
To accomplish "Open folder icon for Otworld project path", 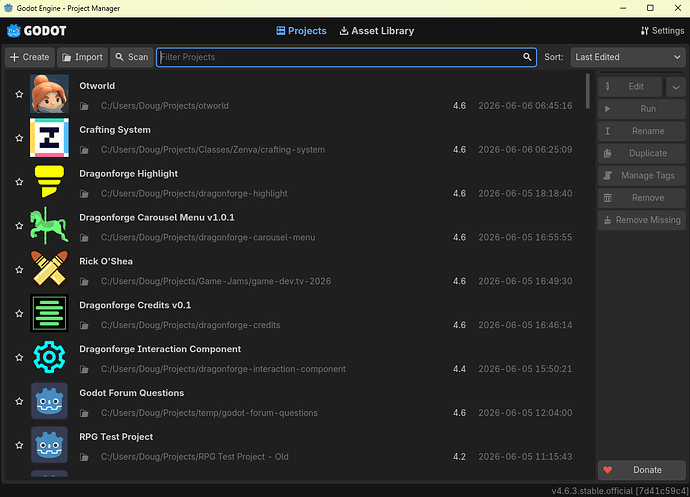I will pos(84,106).
